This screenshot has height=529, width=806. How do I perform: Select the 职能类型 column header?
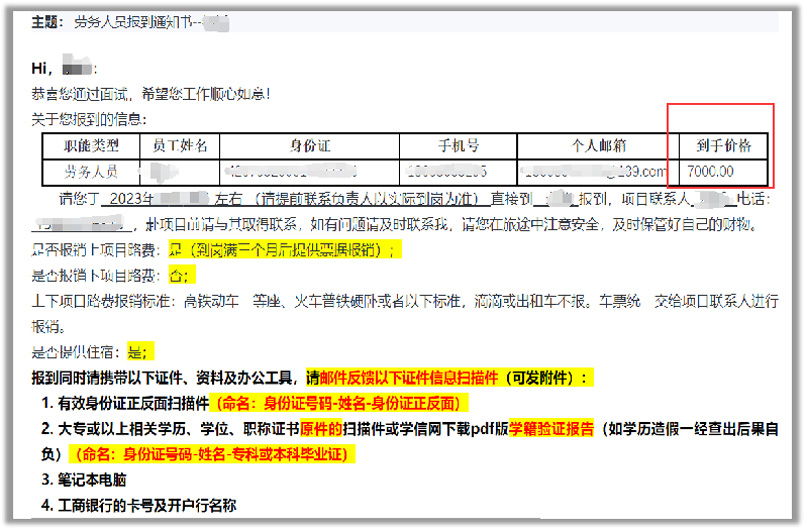point(91,146)
